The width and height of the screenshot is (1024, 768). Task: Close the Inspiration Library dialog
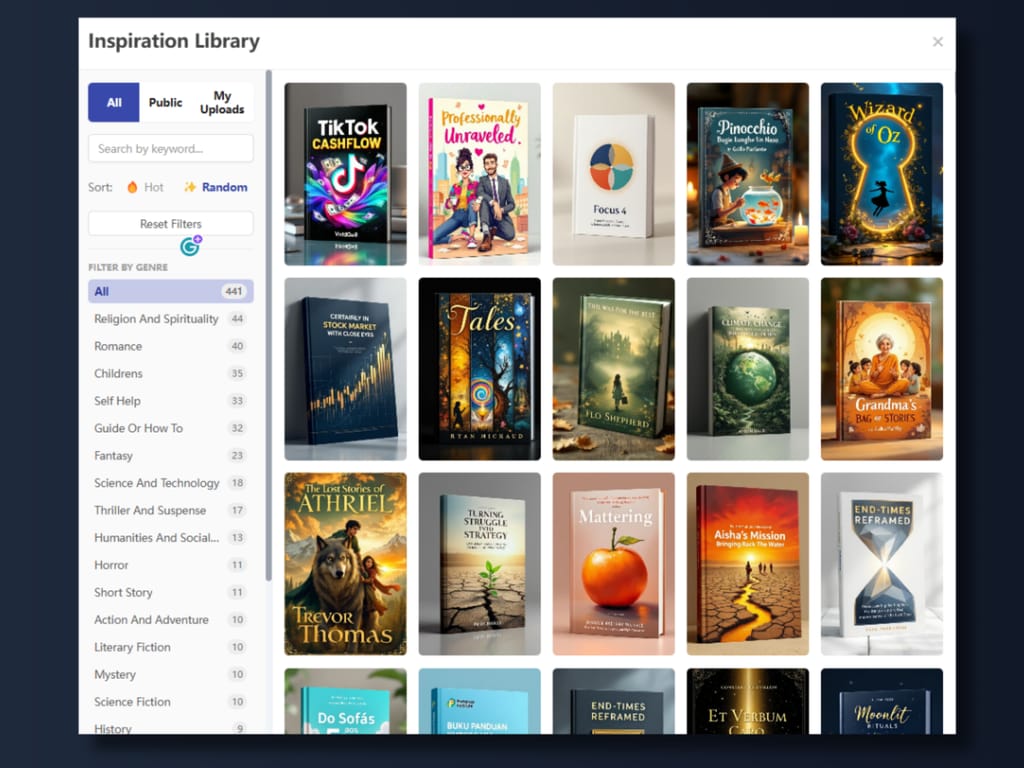click(x=937, y=42)
